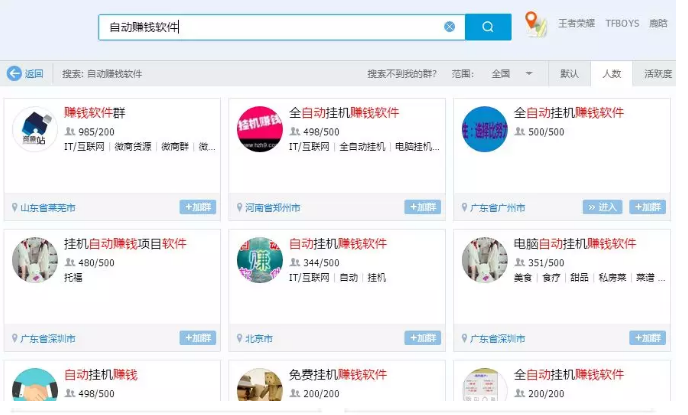Join the 480/500 Shenzhen group with +加群
This screenshot has width=688, height=415.
tap(197, 338)
